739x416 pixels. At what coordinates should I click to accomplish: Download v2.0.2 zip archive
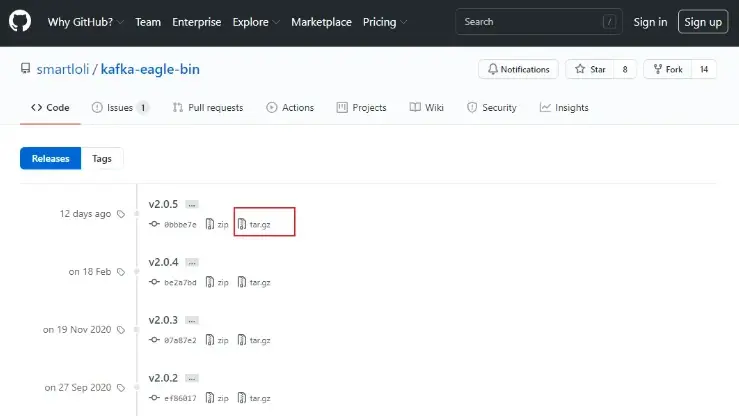coord(217,398)
